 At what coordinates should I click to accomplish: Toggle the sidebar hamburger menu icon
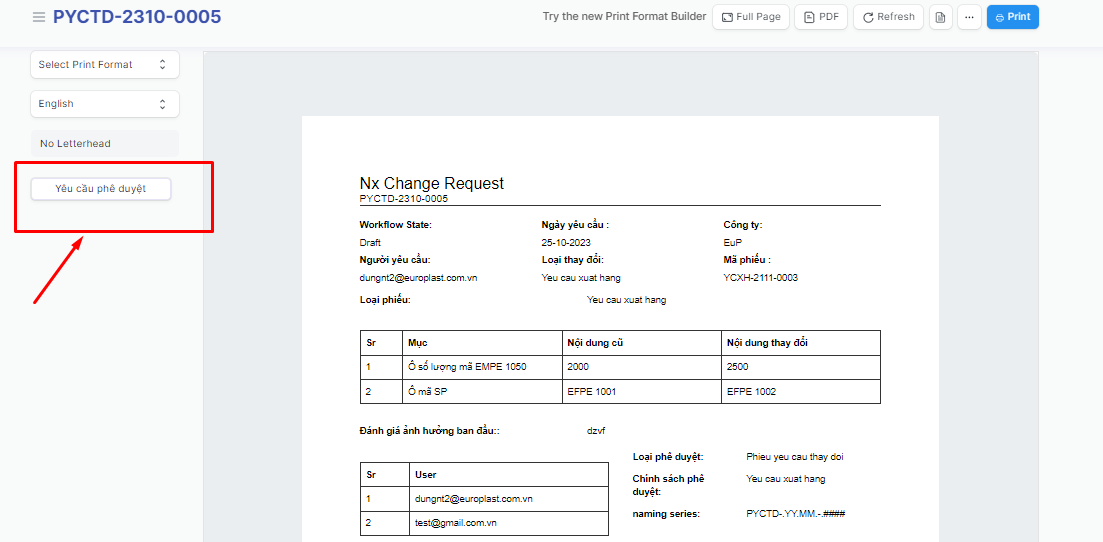coord(39,17)
